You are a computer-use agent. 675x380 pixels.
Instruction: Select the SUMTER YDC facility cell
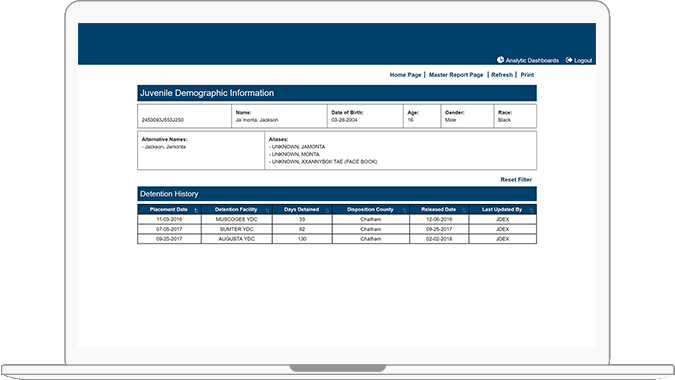click(236, 229)
